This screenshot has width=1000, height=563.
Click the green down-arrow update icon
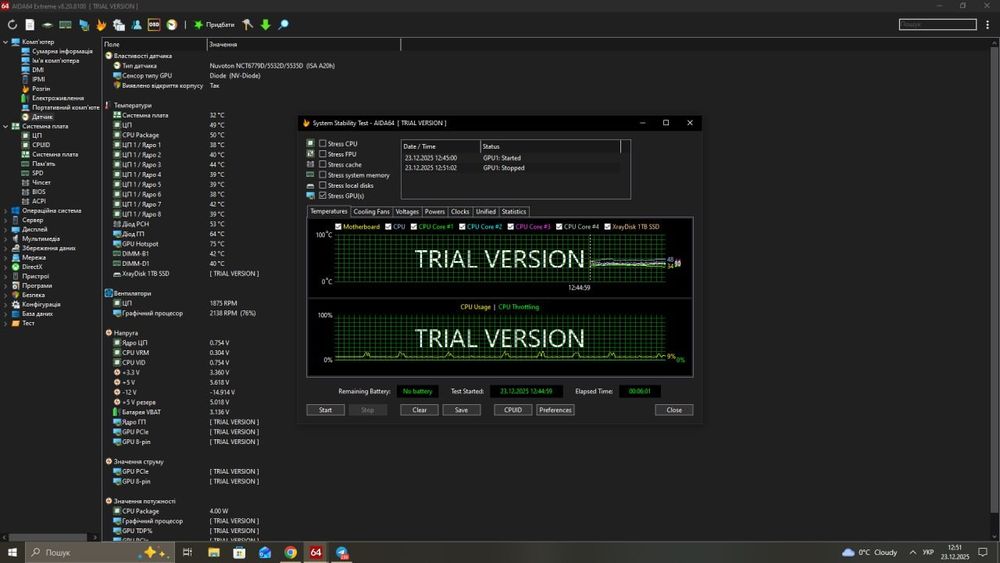tap(265, 24)
